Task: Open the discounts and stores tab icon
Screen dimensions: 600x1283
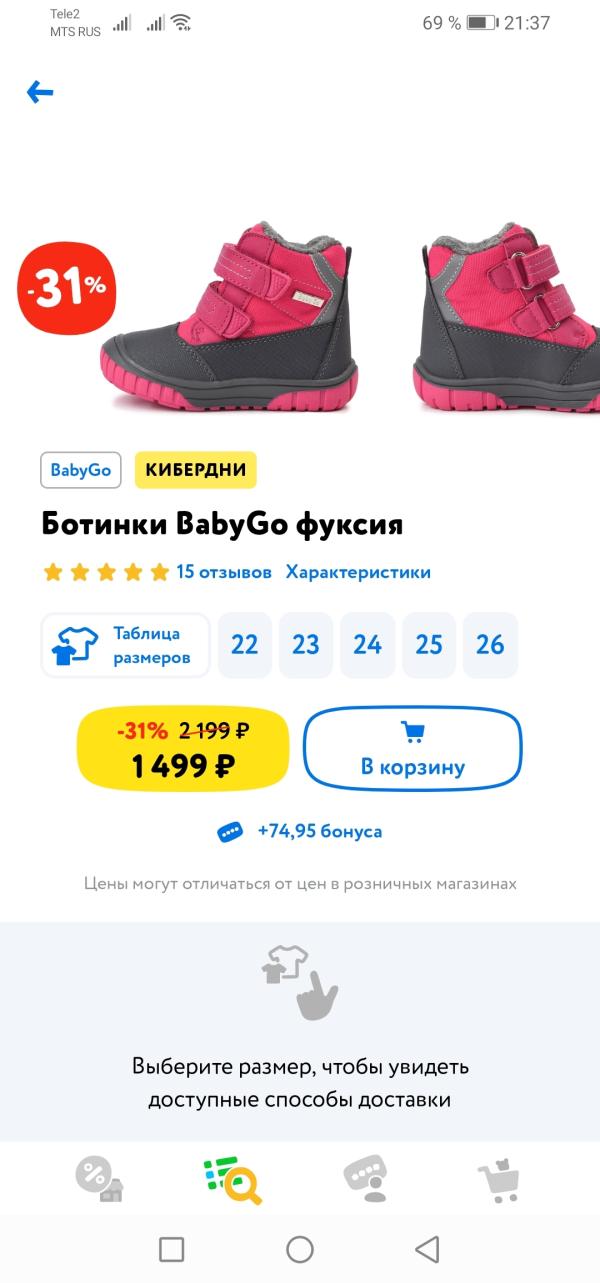Action: (x=99, y=1179)
